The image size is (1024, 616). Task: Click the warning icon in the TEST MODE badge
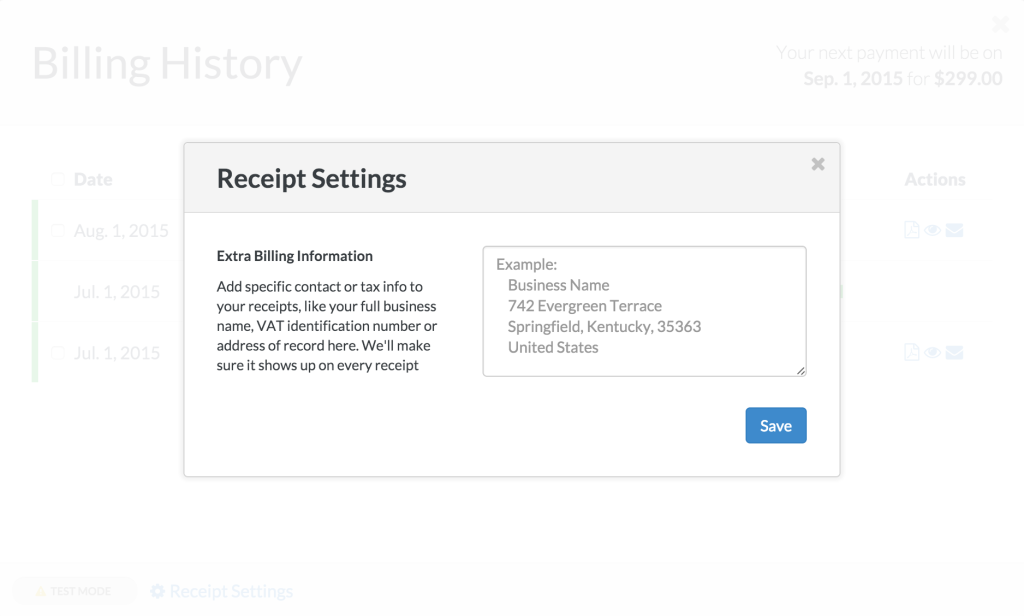pyautogui.click(x=40, y=591)
